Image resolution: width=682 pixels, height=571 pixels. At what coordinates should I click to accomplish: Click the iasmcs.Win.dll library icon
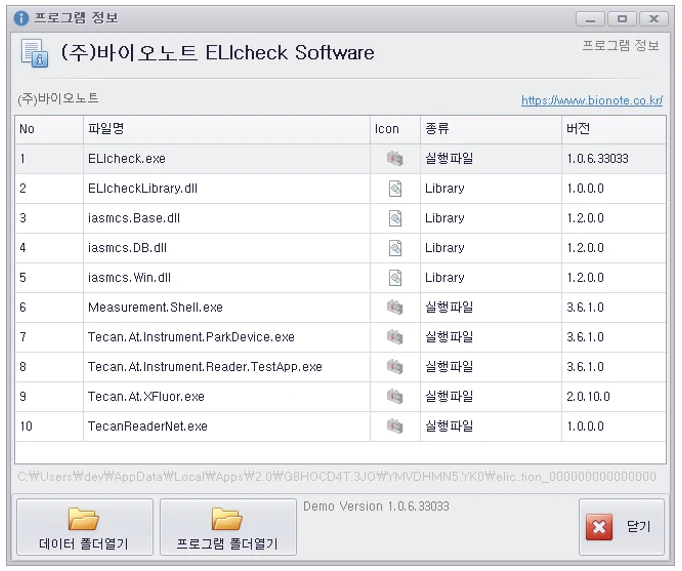395,278
